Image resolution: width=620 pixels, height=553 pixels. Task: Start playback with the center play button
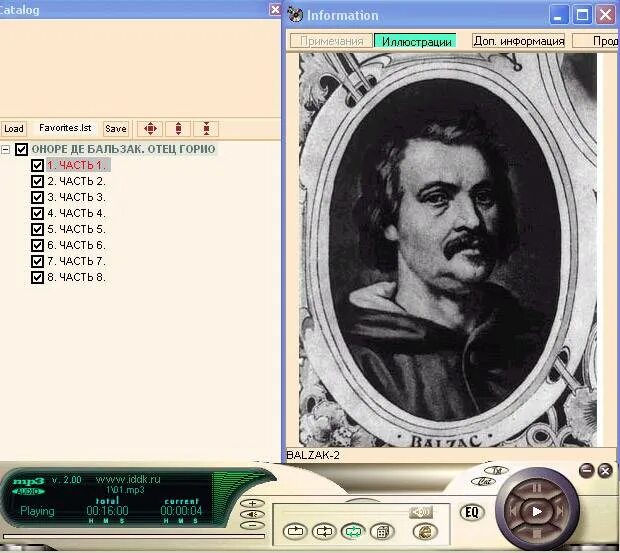click(536, 511)
